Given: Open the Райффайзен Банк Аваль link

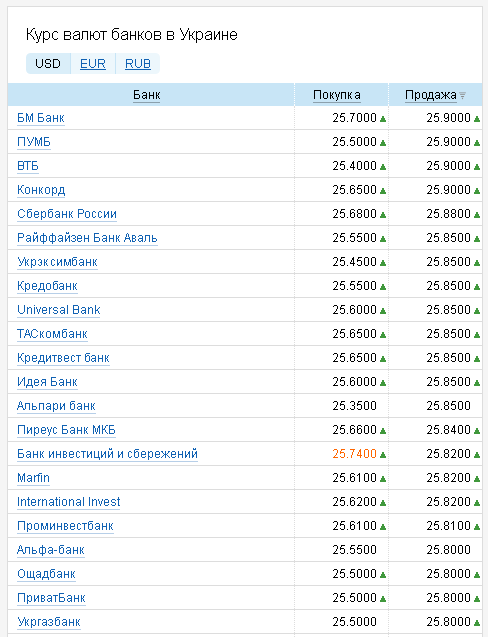Looking at the screenshot, I should click(87, 238).
